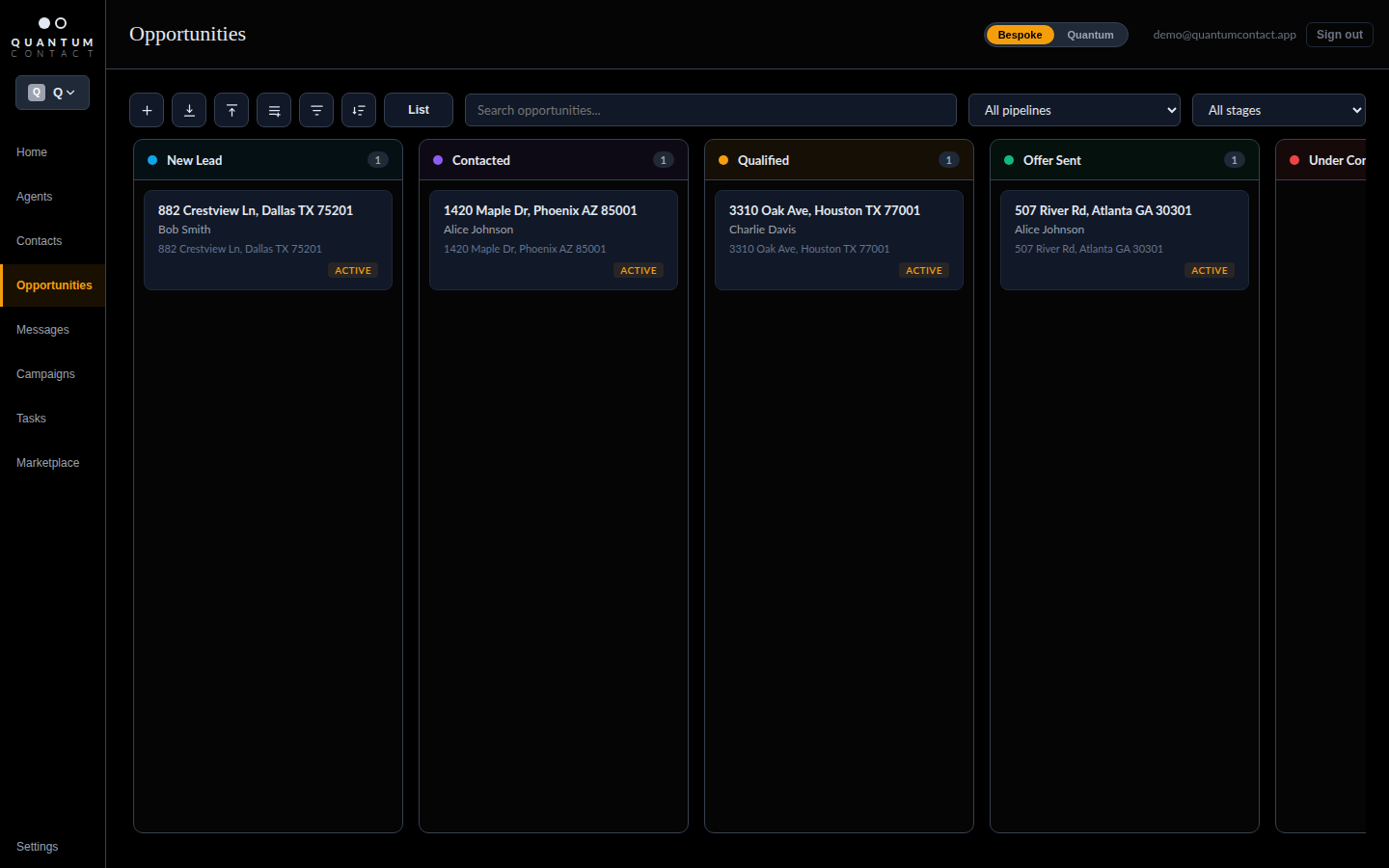Click the add-to-list icon with plus
This screenshot has height=868, width=1389.
pyautogui.click(x=274, y=110)
